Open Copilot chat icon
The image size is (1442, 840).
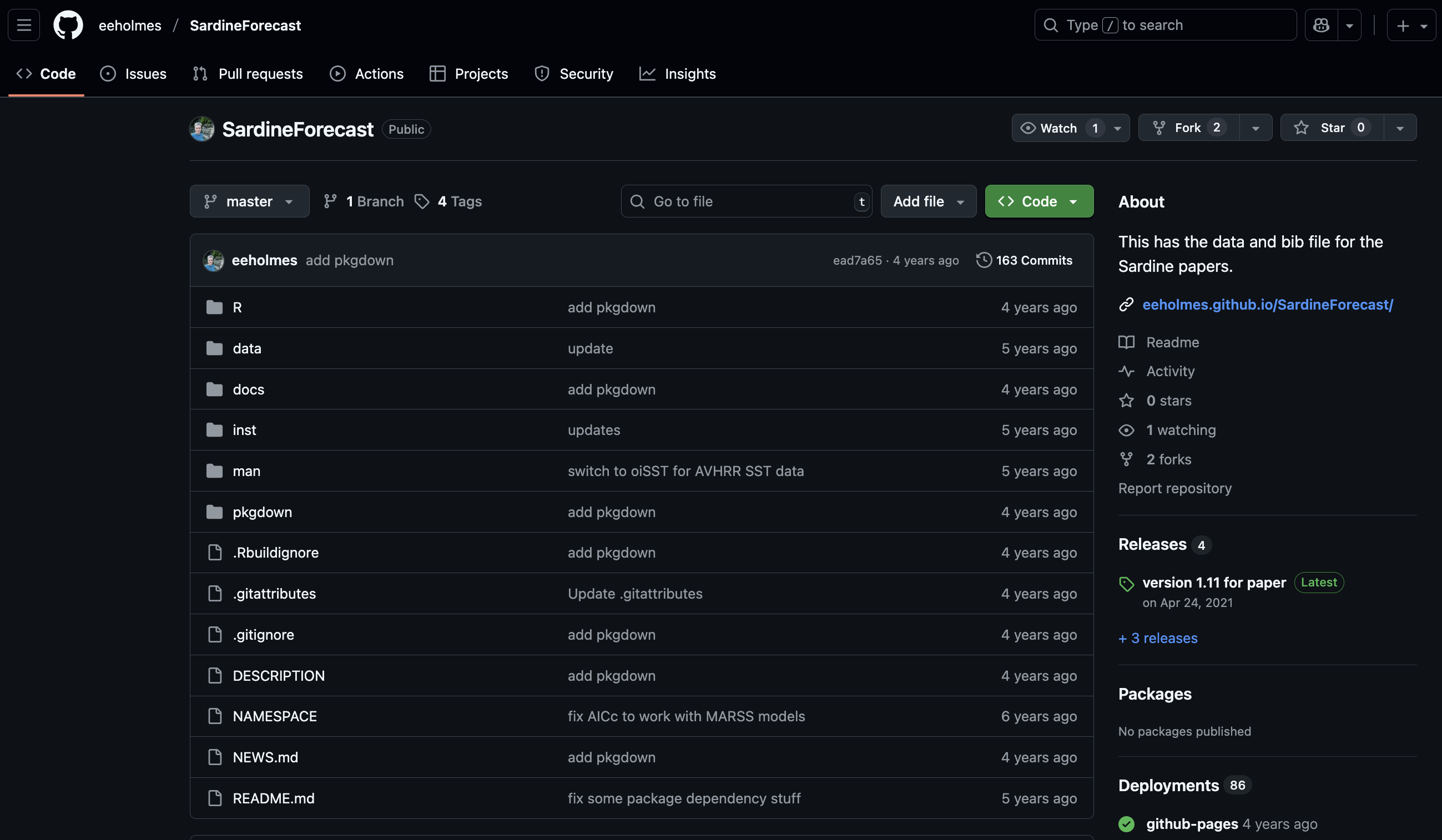(1320, 25)
